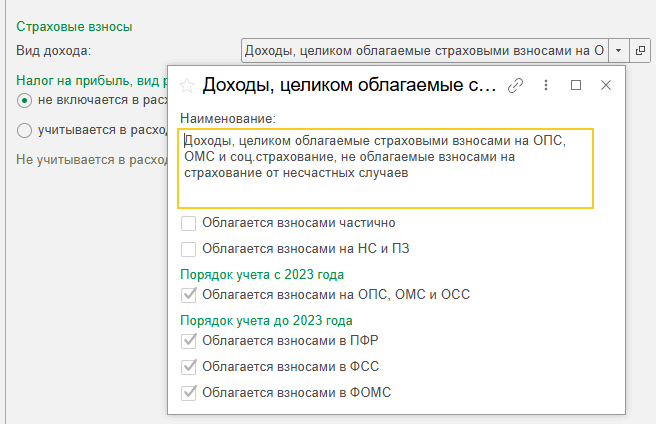The width and height of the screenshot is (656, 424).
Task: Click the Порядок учета до 2023 года heading
Action: pos(266,321)
